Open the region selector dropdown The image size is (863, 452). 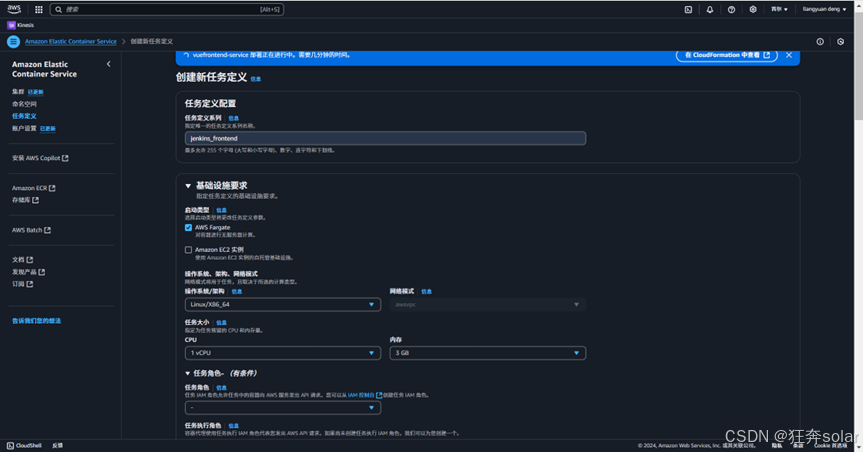[779, 9]
